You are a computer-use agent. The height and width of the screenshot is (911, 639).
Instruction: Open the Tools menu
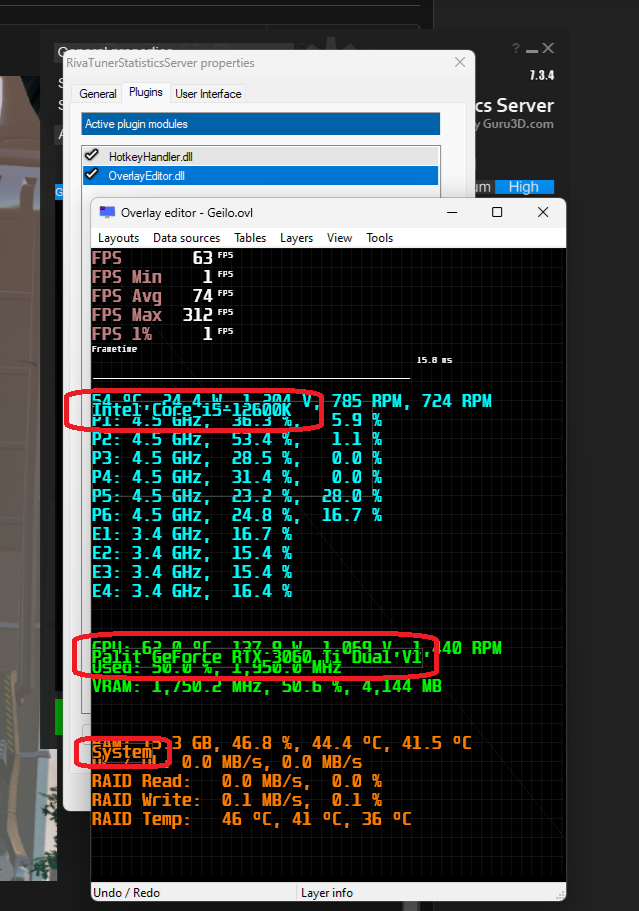379,238
